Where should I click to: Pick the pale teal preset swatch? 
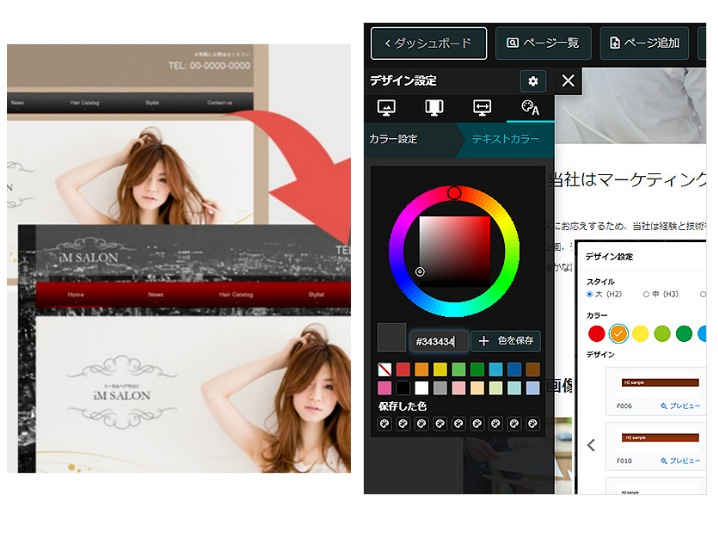(x=514, y=388)
